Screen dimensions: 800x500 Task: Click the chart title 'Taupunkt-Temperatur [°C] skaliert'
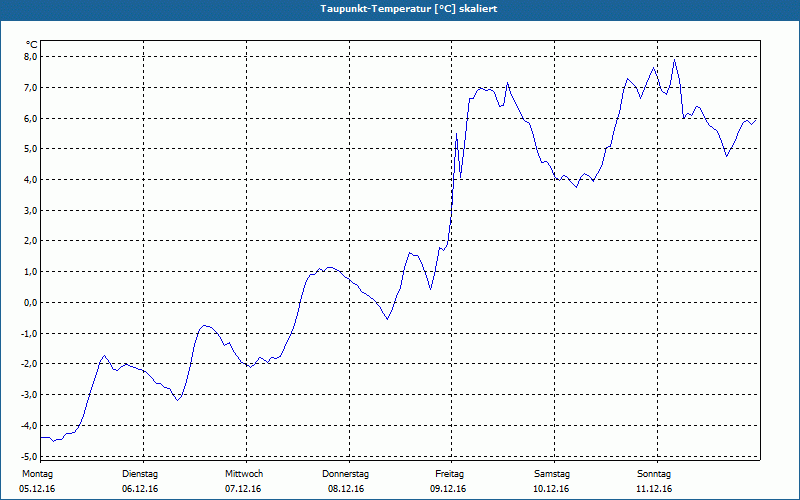pos(409,9)
